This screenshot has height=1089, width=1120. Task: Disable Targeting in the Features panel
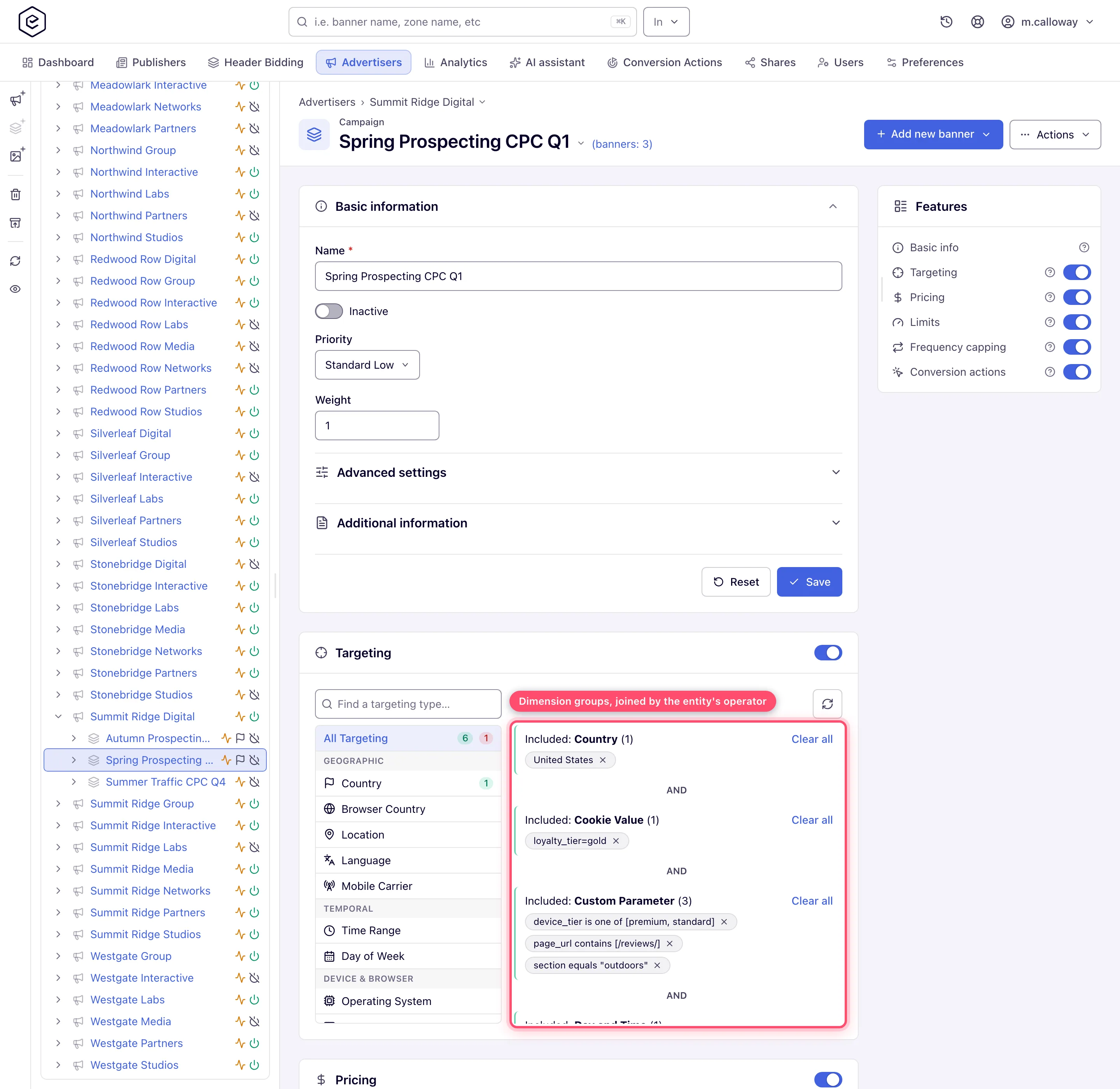[x=1076, y=272]
